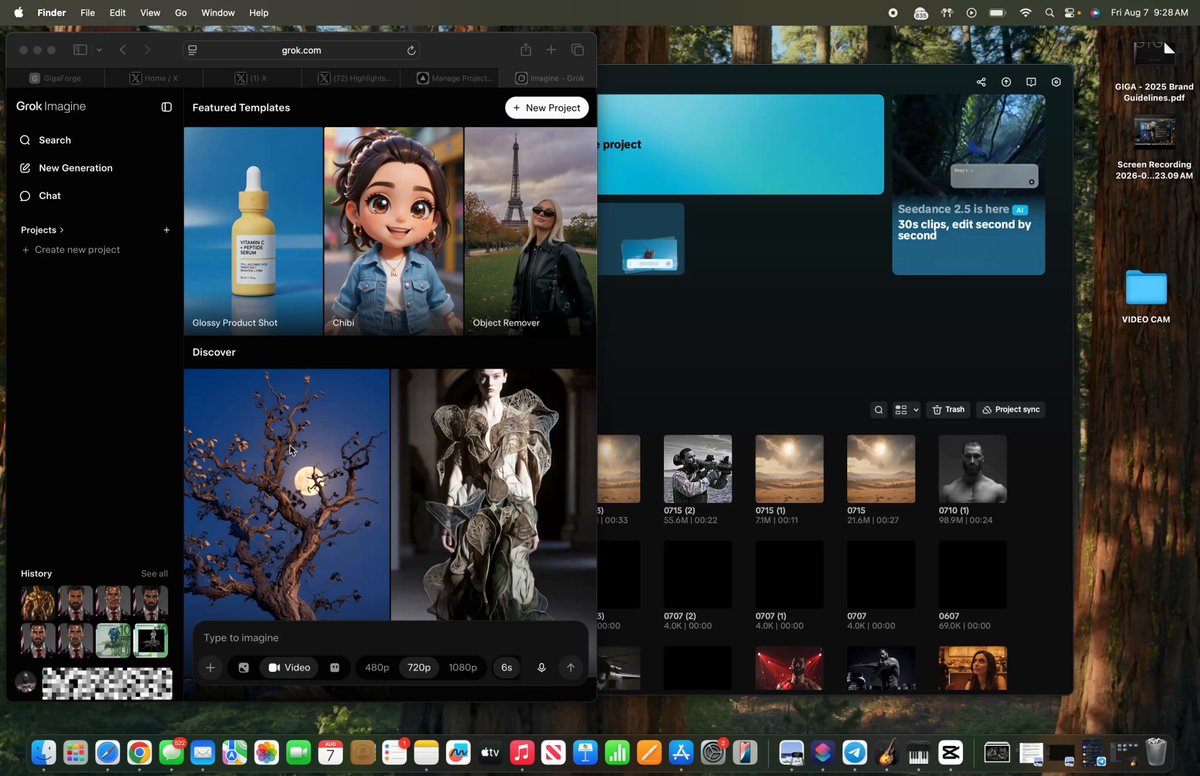Click New Project button
1200x776 pixels.
pyautogui.click(x=547, y=107)
